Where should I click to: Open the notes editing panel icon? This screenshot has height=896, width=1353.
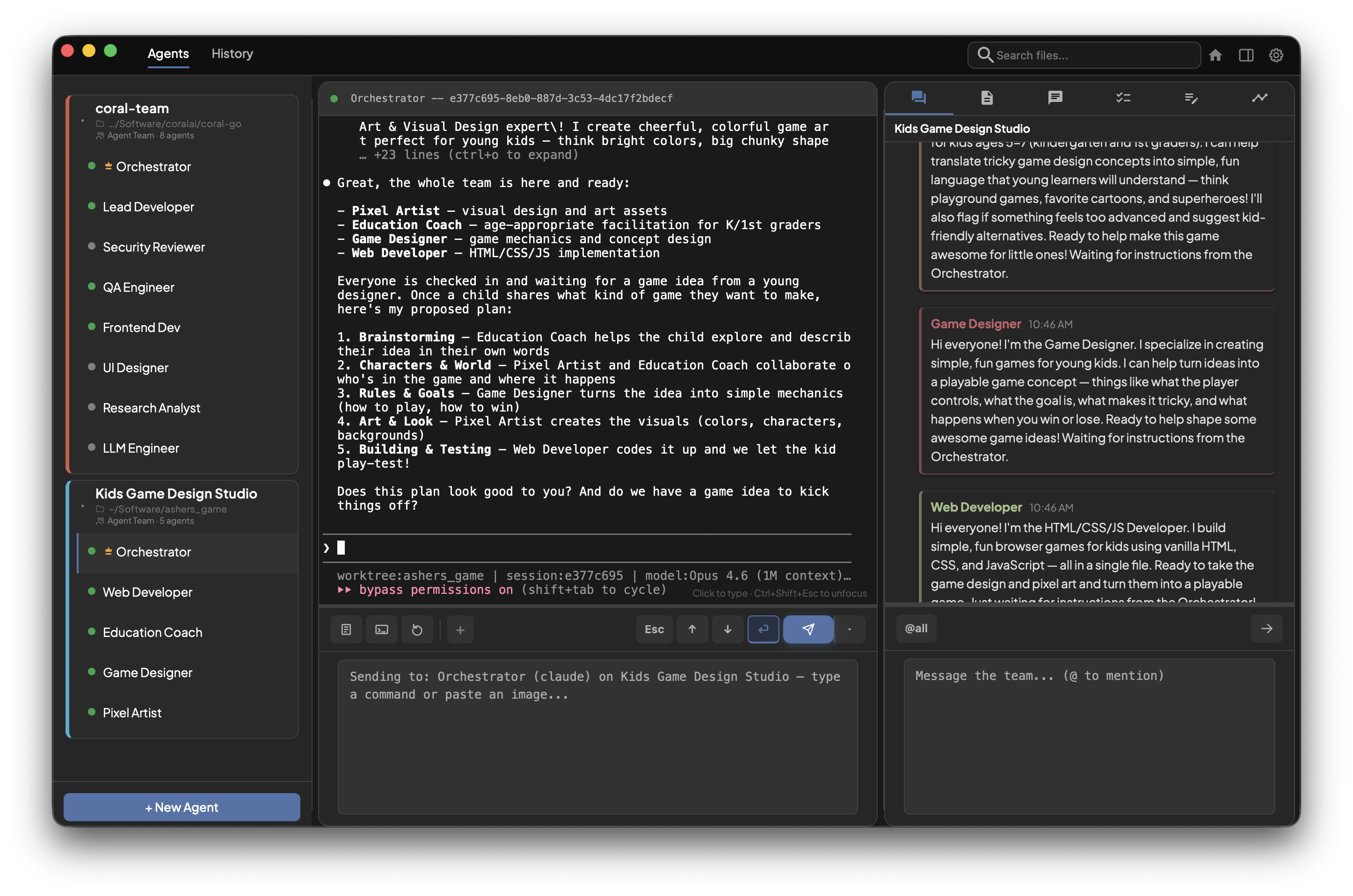coord(1191,98)
